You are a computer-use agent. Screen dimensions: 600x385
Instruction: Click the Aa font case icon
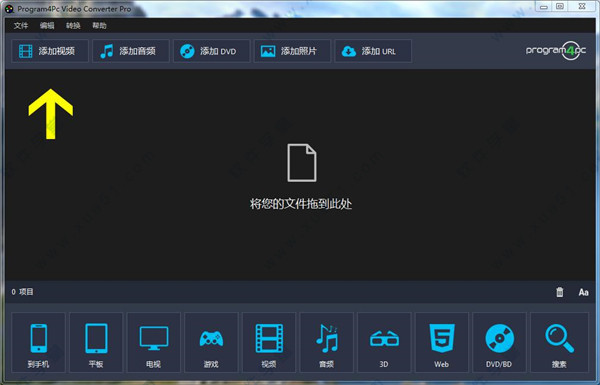click(x=583, y=292)
